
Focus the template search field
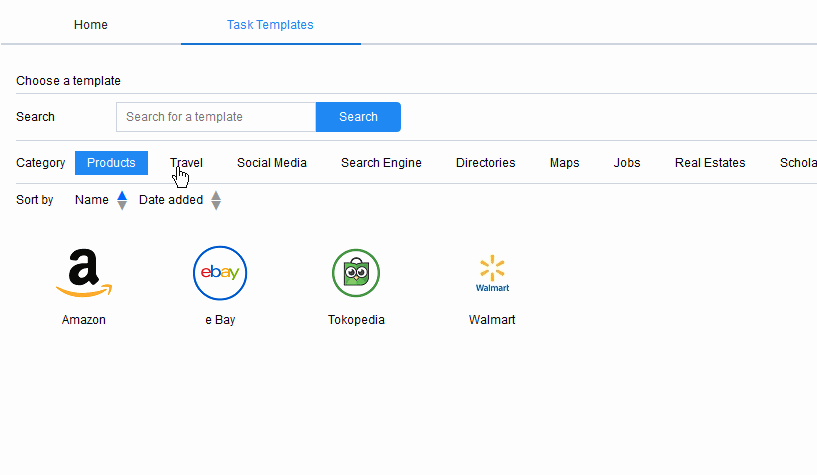(216, 117)
